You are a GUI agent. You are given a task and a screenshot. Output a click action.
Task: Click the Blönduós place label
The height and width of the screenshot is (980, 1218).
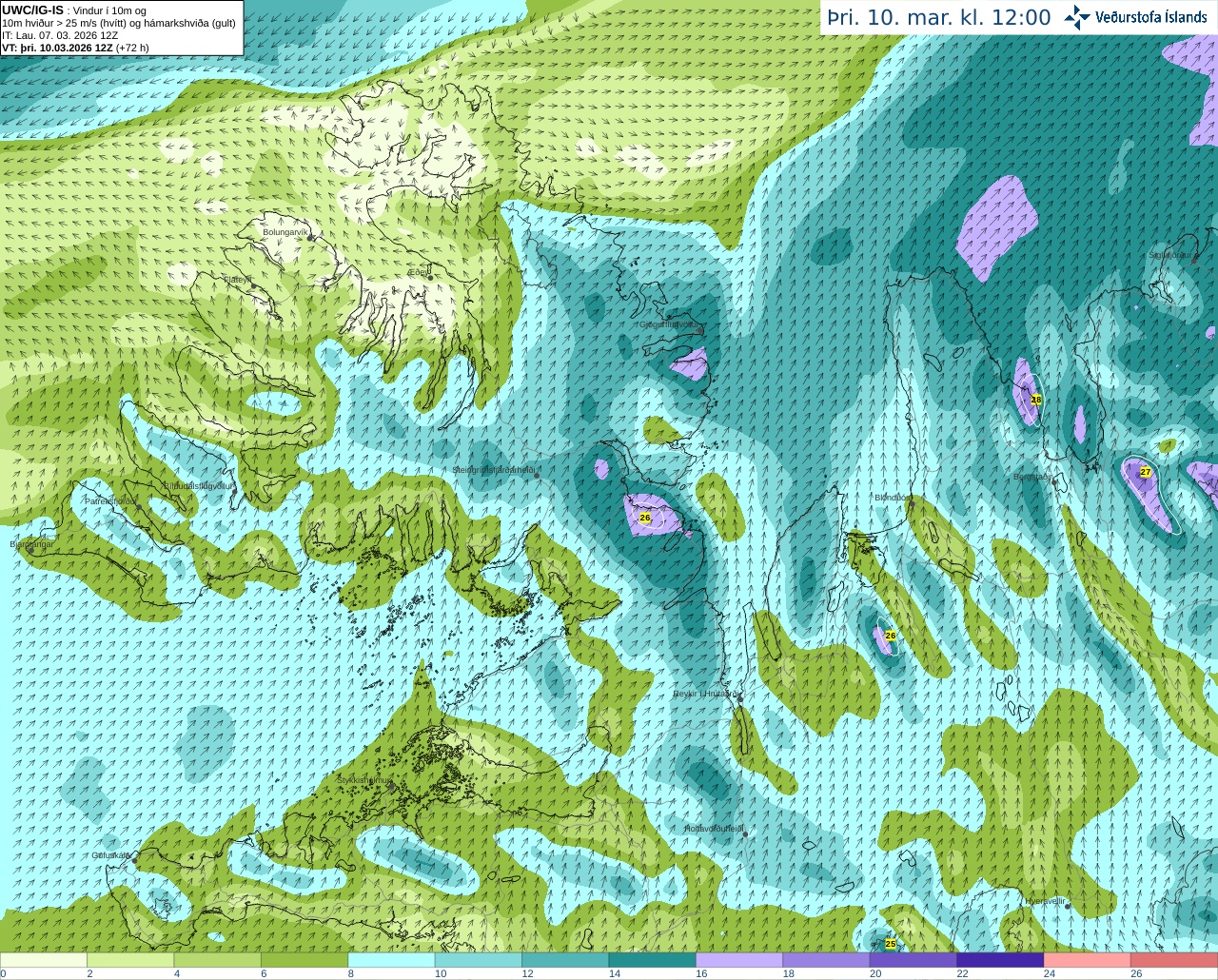894,498
